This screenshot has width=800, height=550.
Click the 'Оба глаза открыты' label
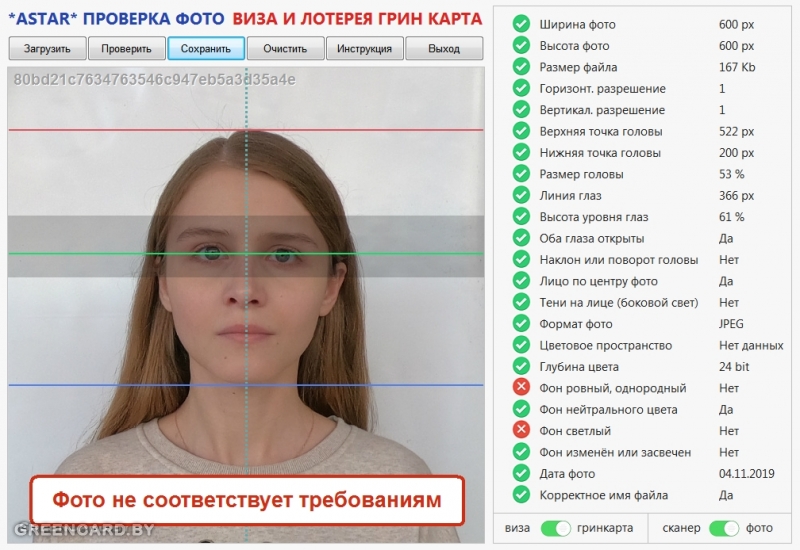coord(592,238)
